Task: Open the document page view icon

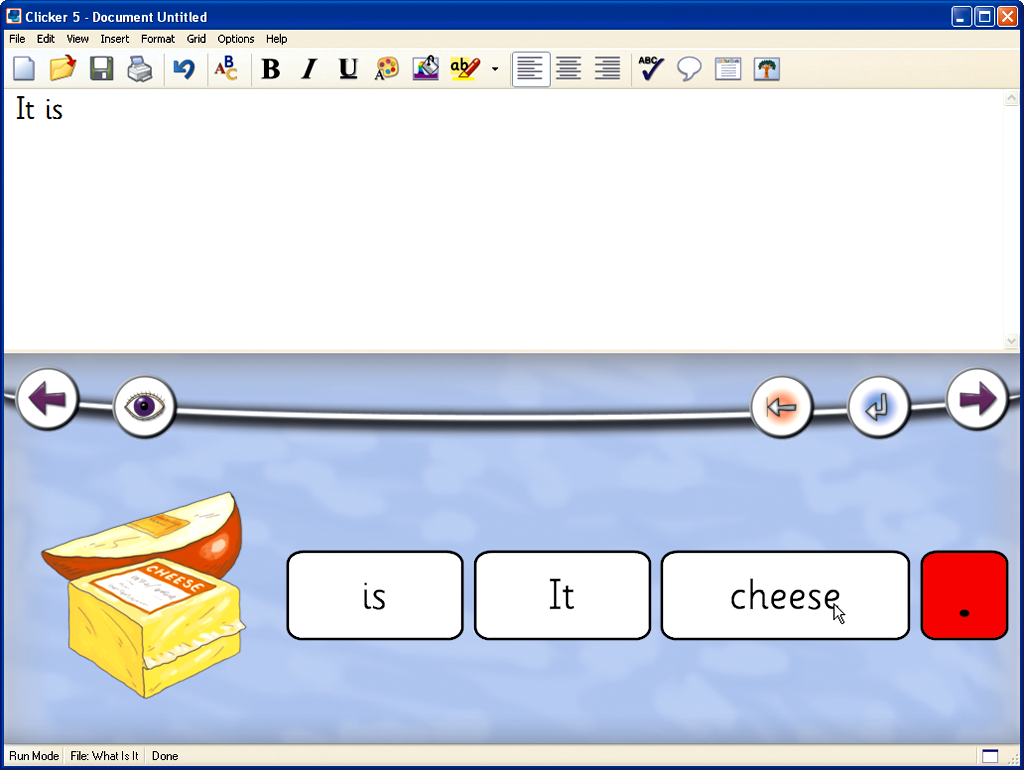Action: tap(728, 69)
